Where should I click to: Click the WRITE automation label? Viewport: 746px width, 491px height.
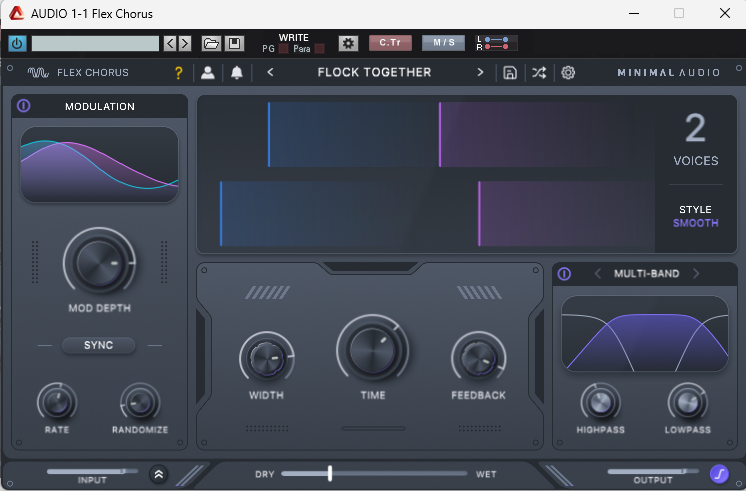(x=294, y=38)
